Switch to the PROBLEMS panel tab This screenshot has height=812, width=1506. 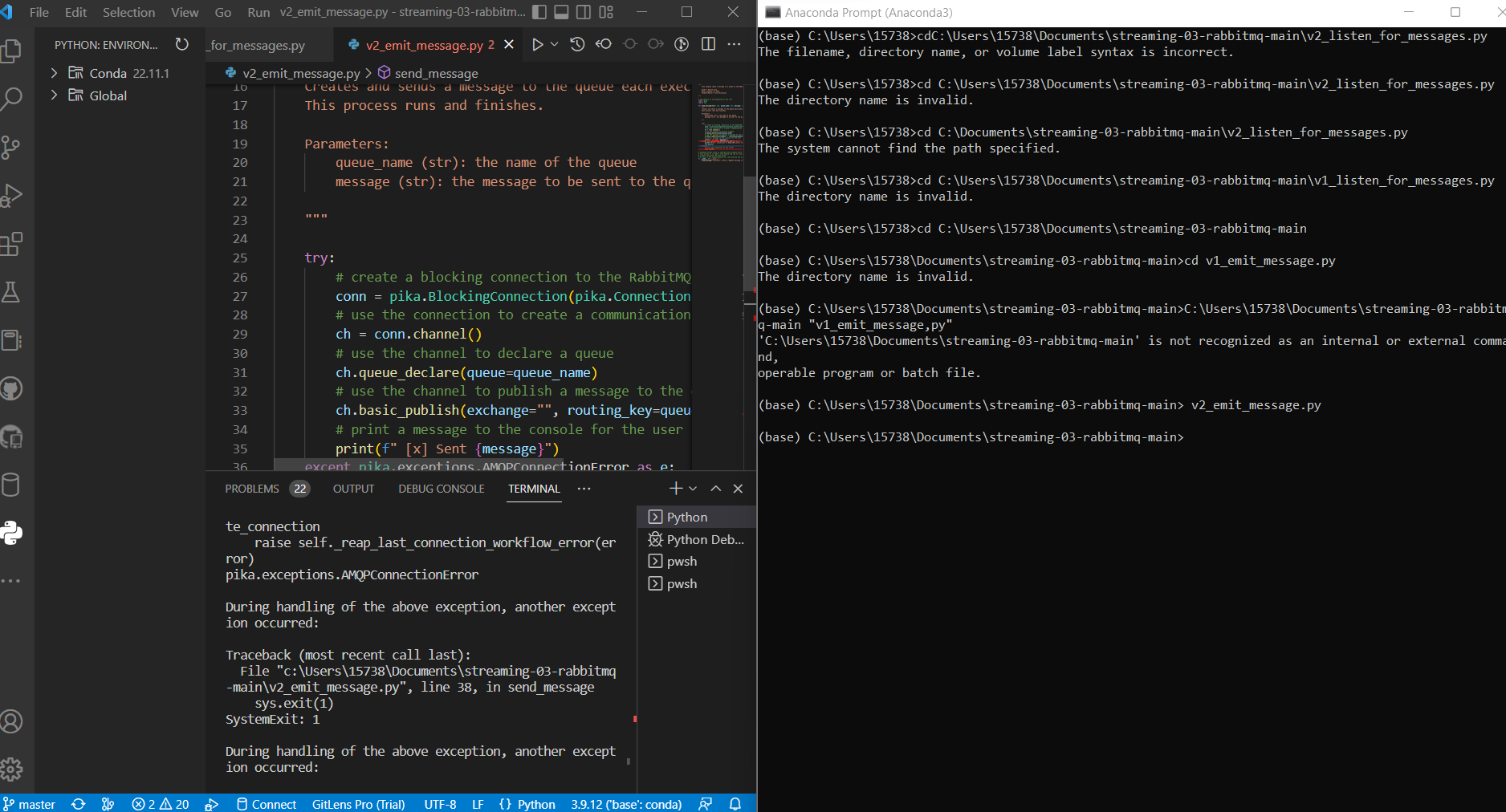click(x=267, y=489)
